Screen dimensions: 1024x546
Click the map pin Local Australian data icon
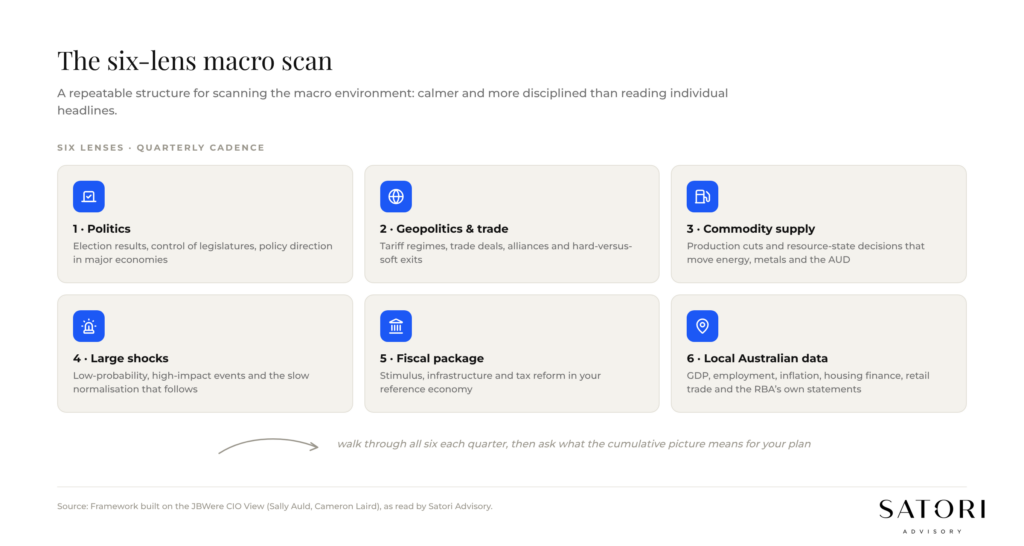[702, 326]
